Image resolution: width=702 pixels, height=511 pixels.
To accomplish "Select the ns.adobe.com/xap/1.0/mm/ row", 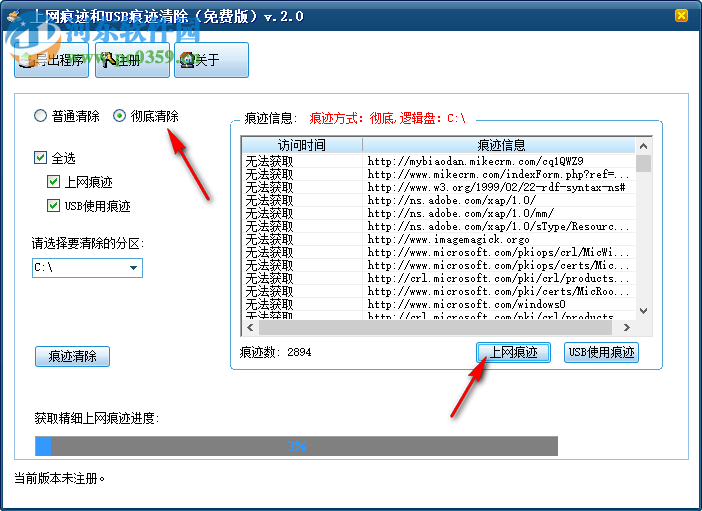I will pyautogui.click(x=438, y=213).
